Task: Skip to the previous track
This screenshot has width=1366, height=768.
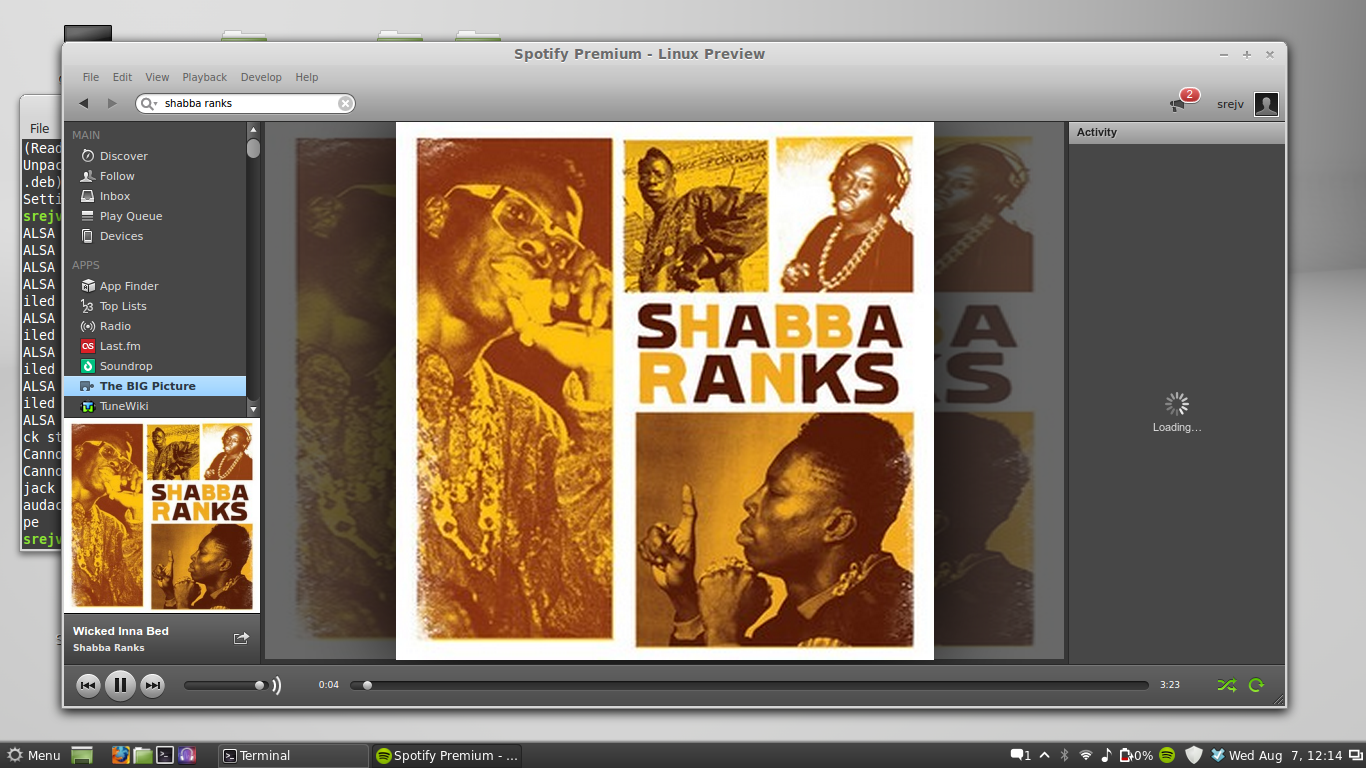Action: [x=88, y=685]
